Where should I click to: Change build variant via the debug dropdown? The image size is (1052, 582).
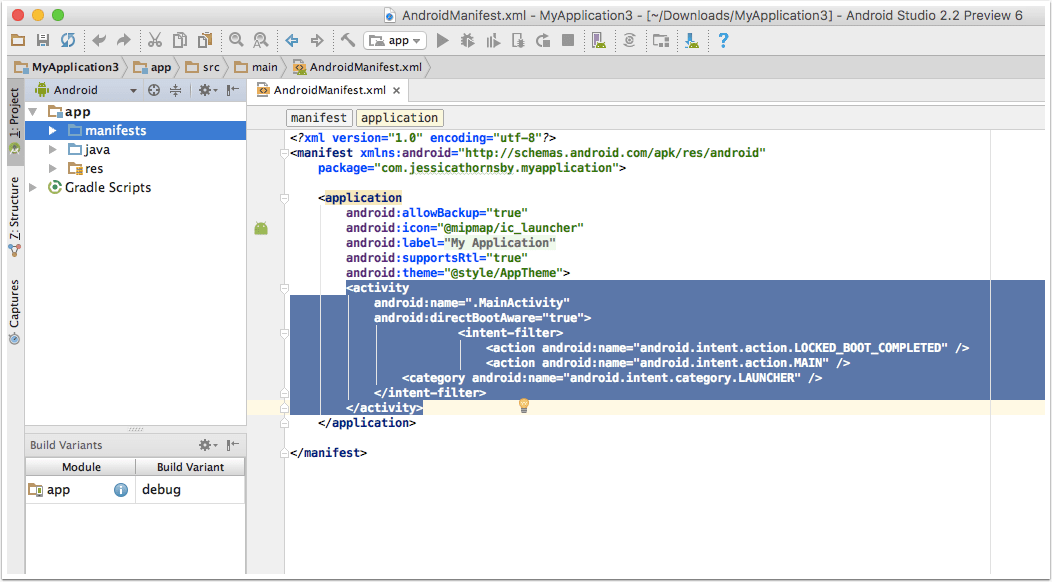point(190,489)
